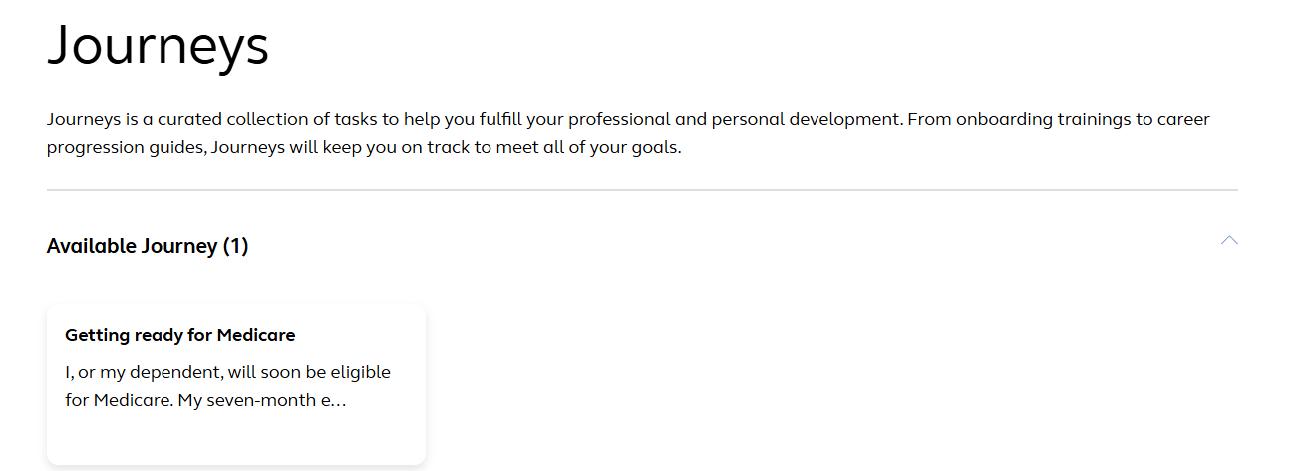Click the card's blank bottom area
The height and width of the screenshot is (471, 1307).
pyautogui.click(x=236, y=440)
